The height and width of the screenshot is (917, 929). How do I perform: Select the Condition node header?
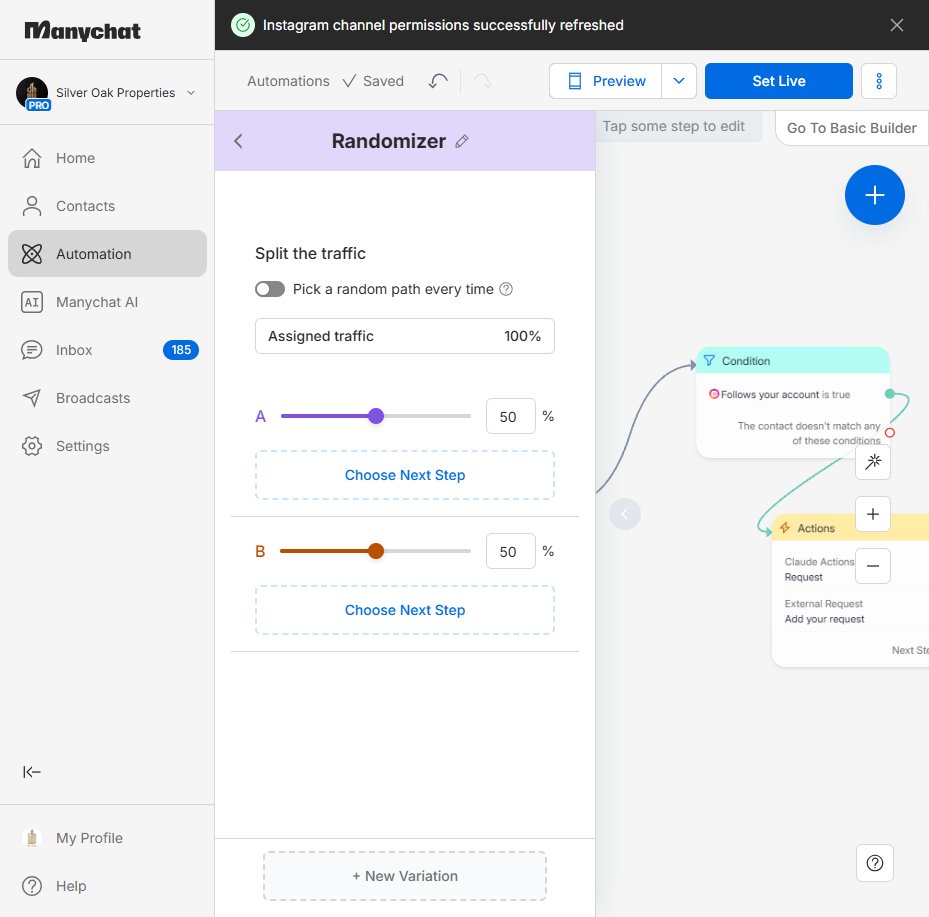click(793, 361)
